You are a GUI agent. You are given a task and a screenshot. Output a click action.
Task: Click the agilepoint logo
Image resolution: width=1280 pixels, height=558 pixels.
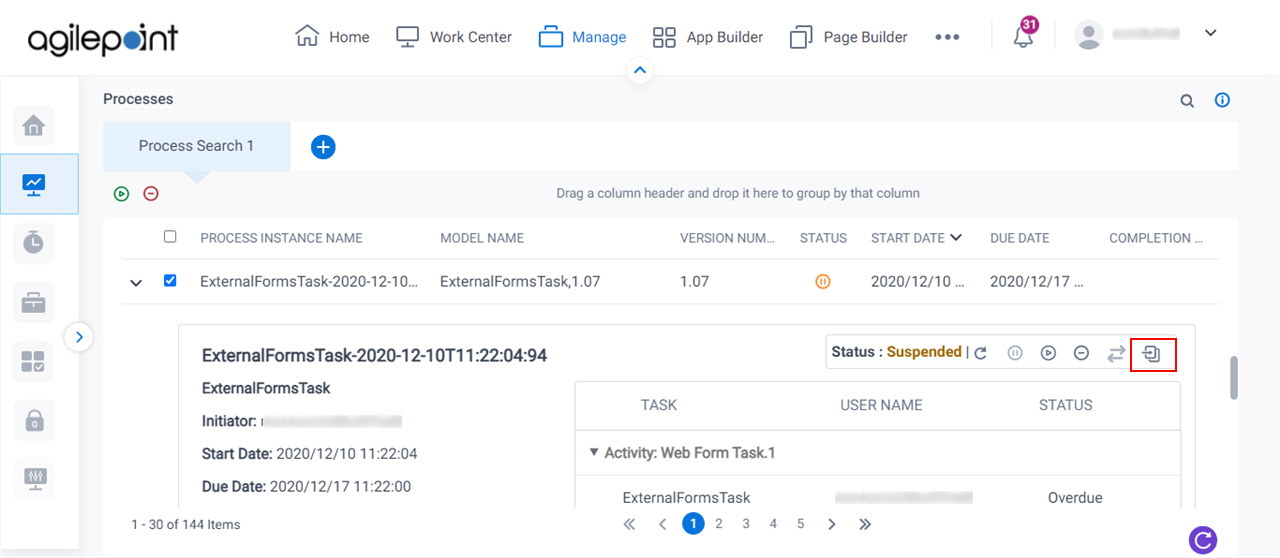103,39
